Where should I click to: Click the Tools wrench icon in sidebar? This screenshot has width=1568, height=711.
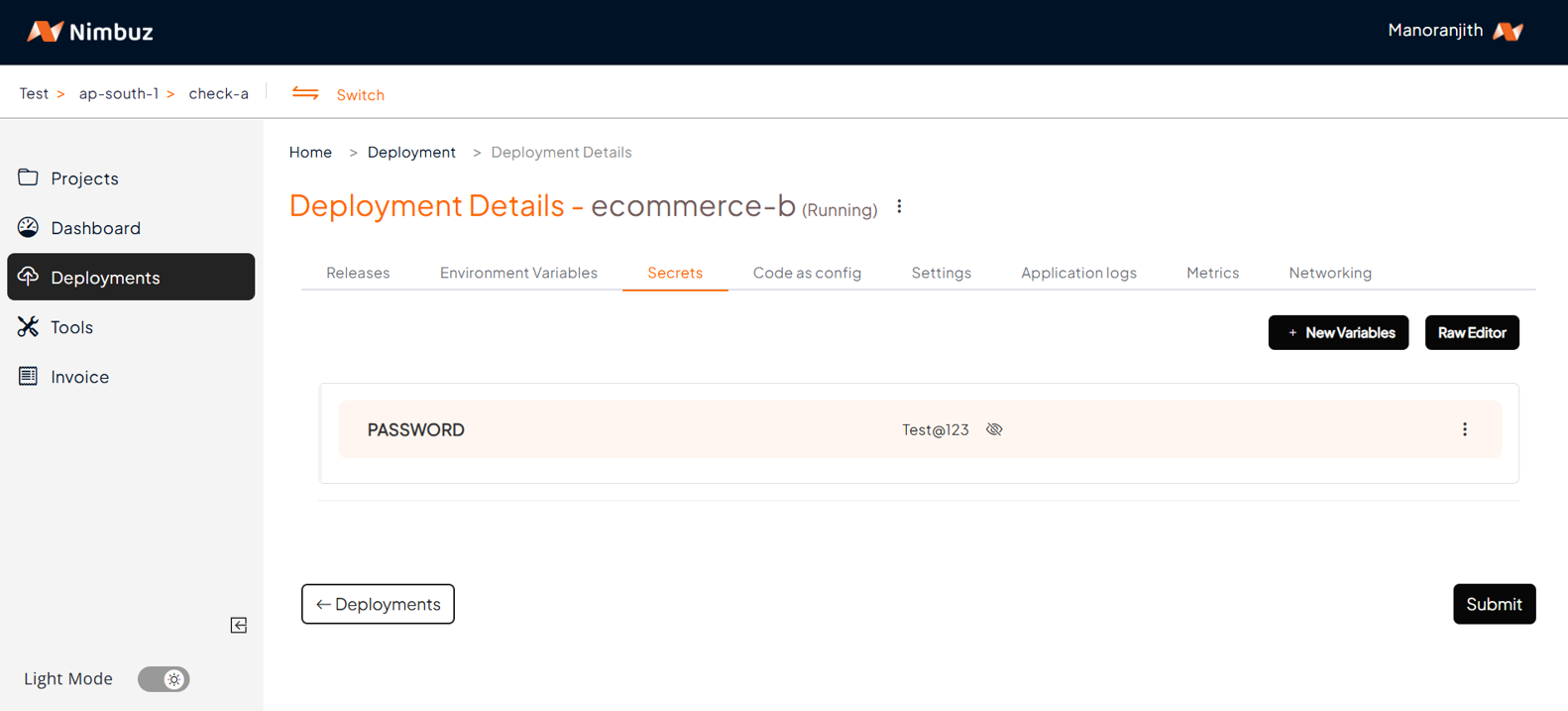click(x=28, y=326)
